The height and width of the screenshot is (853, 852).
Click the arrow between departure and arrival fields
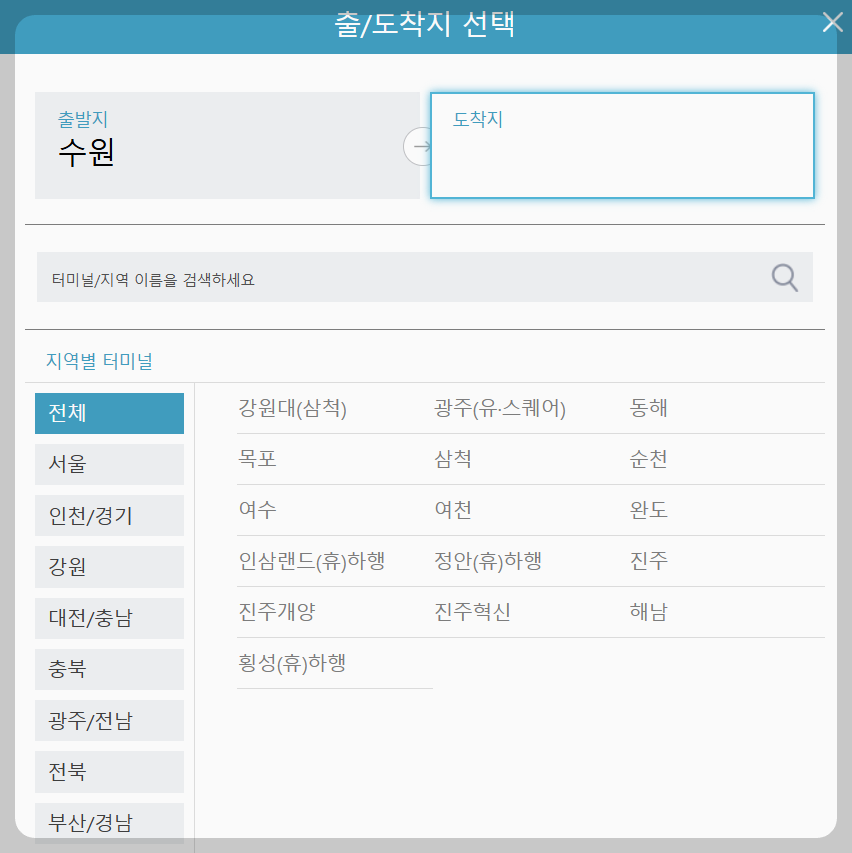point(422,146)
